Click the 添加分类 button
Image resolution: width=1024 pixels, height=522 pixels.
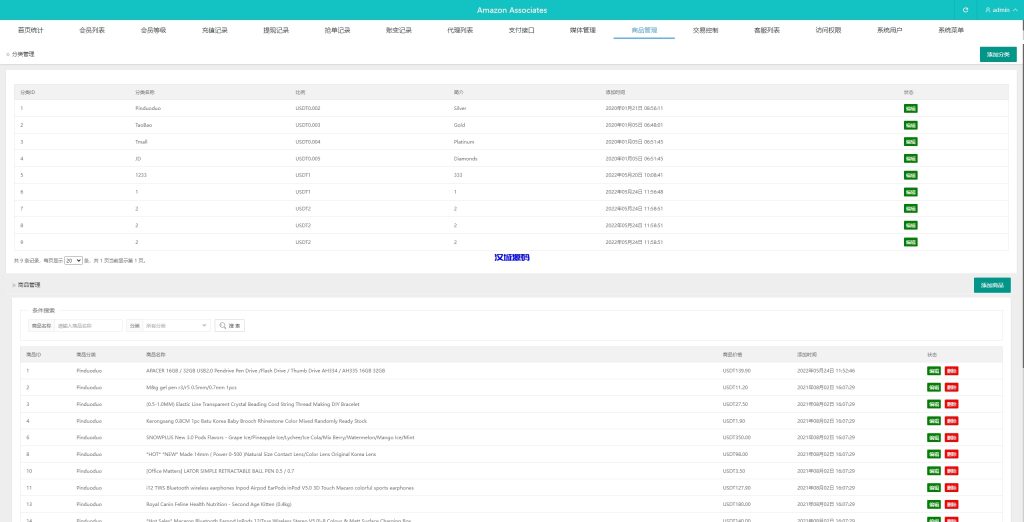[997, 54]
